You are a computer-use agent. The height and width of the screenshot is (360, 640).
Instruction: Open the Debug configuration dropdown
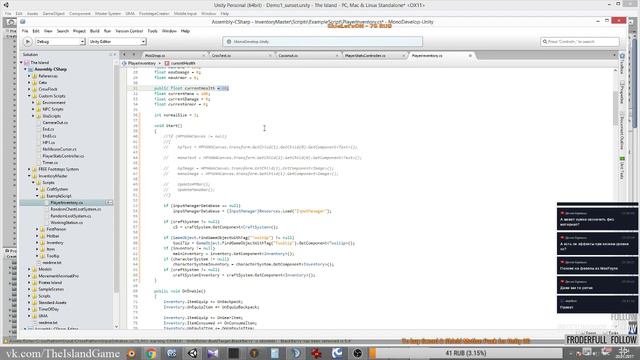60,42
